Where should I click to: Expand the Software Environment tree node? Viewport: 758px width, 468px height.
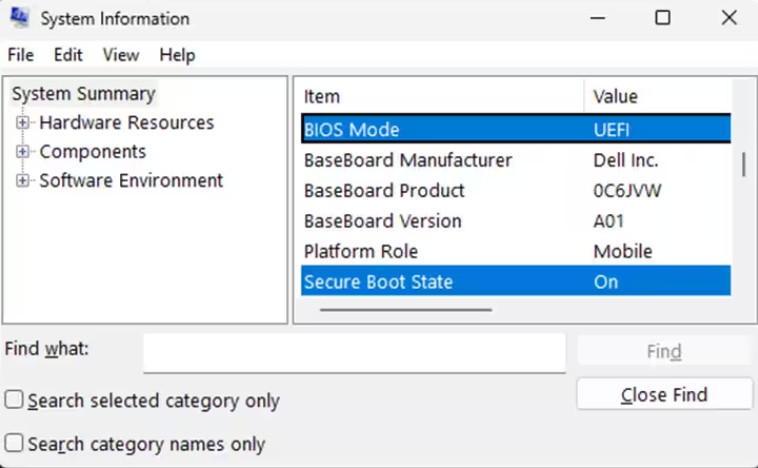[x=22, y=181]
